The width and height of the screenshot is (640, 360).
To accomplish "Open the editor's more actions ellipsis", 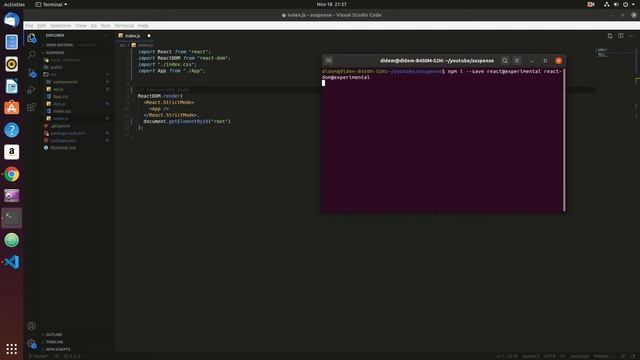I will click(x=631, y=36).
